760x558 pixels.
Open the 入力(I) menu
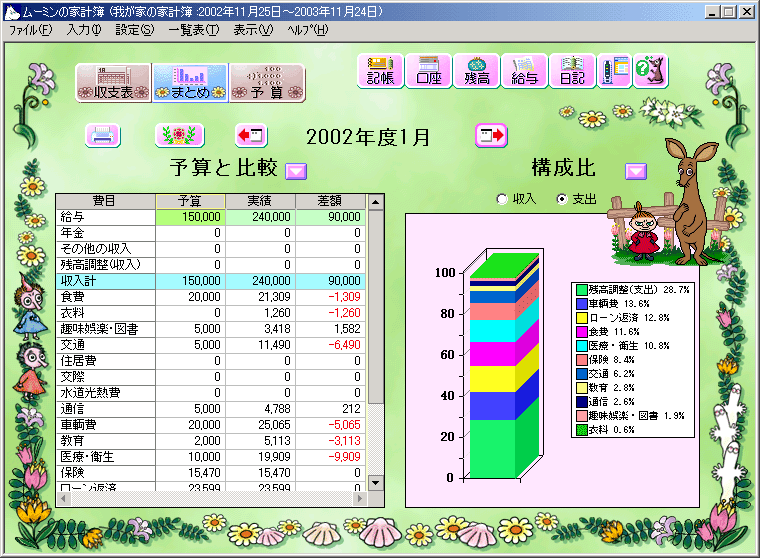(x=84, y=30)
